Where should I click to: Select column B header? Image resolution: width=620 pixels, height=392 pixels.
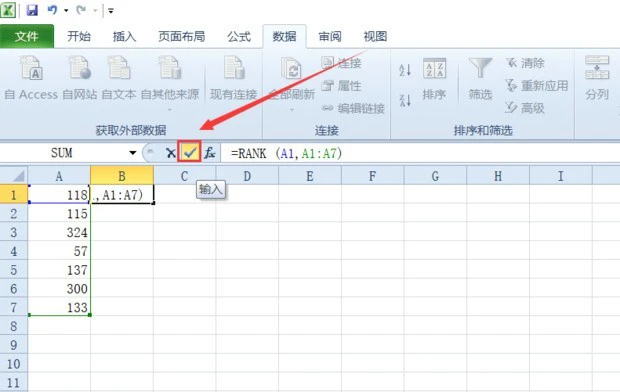tap(122, 176)
